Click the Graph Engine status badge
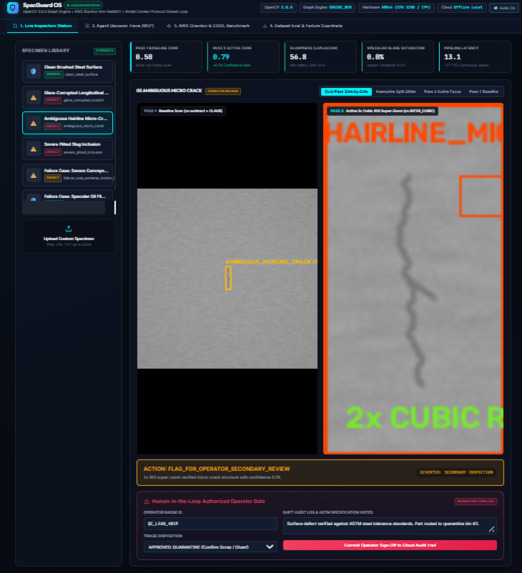 (327, 7)
